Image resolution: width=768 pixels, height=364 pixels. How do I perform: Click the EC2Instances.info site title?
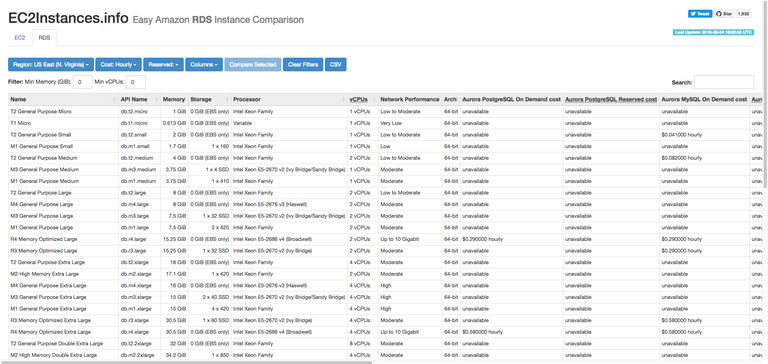pyautogui.click(x=68, y=19)
